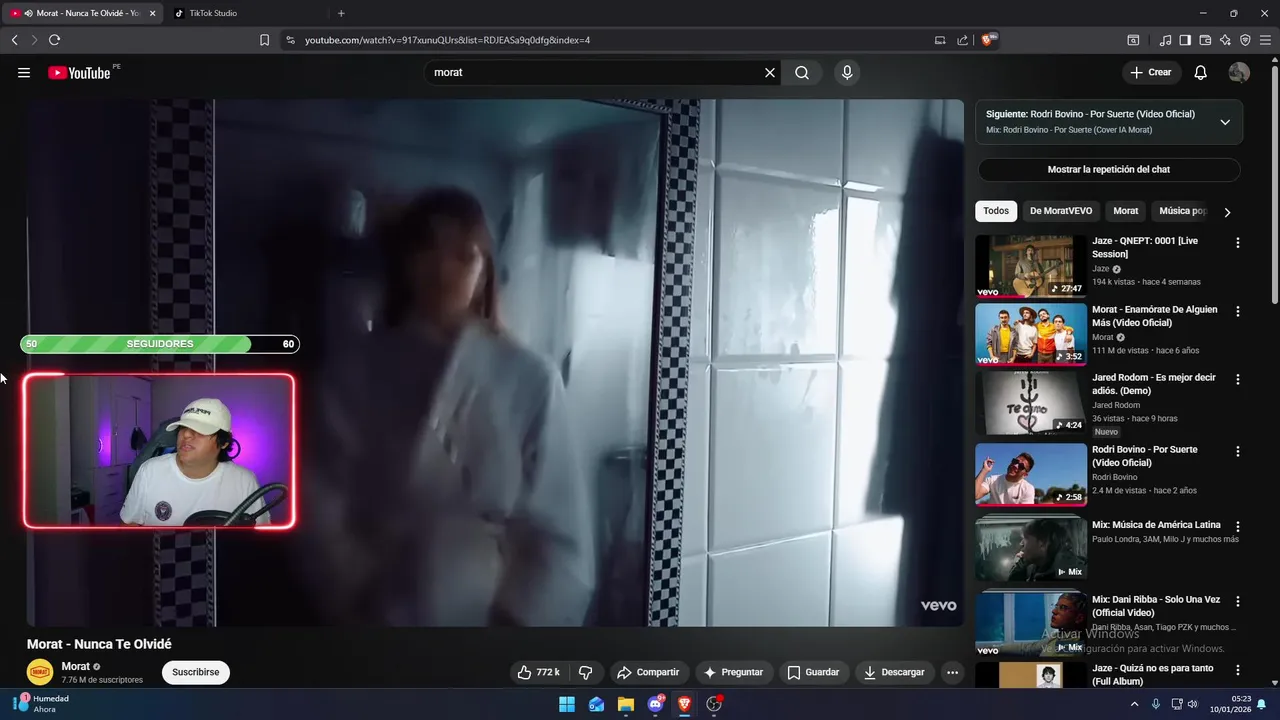Image resolution: width=1280 pixels, height=720 pixels.
Task: Click the Descargar download button
Action: [895, 673]
